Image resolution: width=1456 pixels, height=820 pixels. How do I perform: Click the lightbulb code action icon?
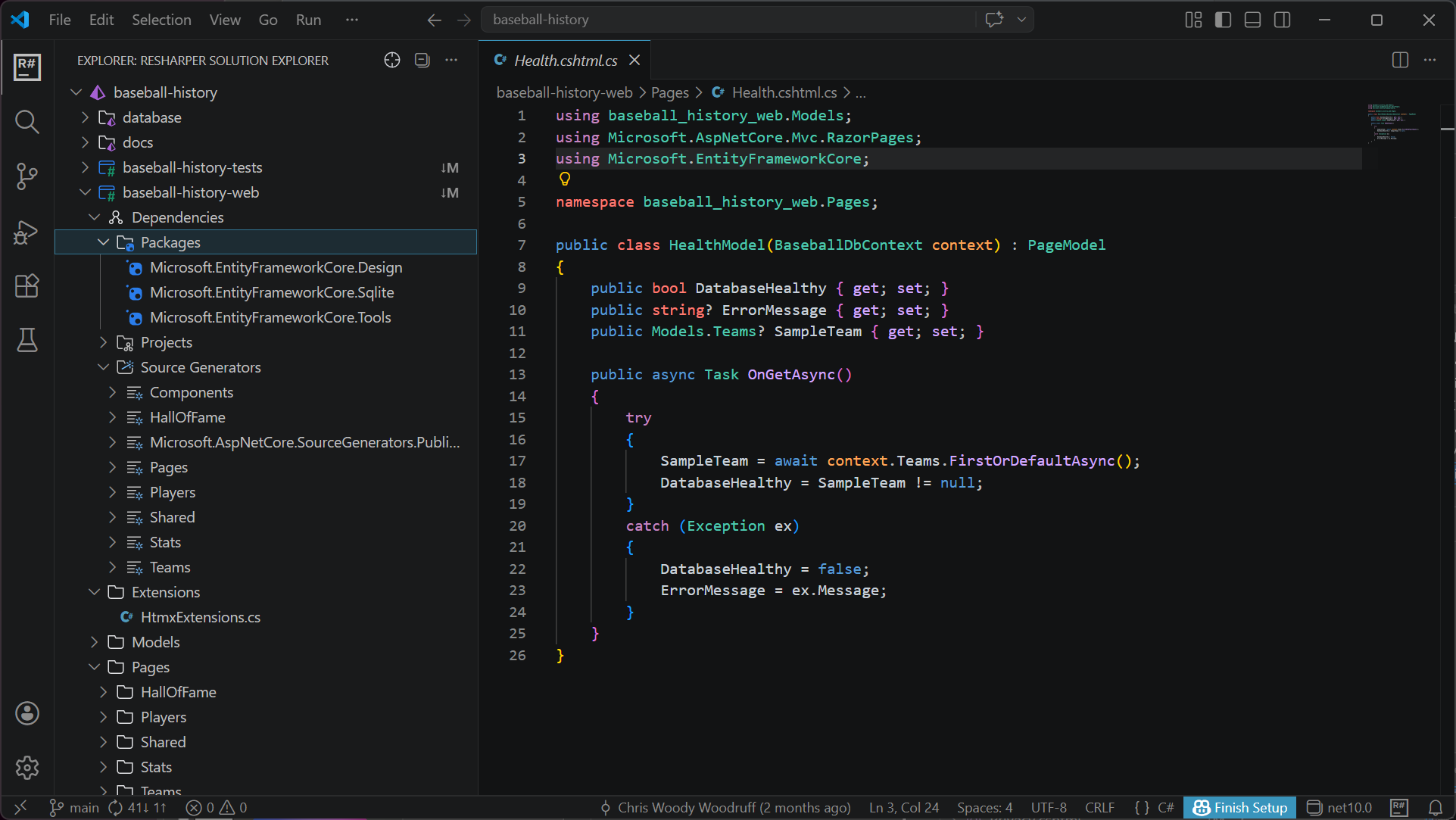565,179
